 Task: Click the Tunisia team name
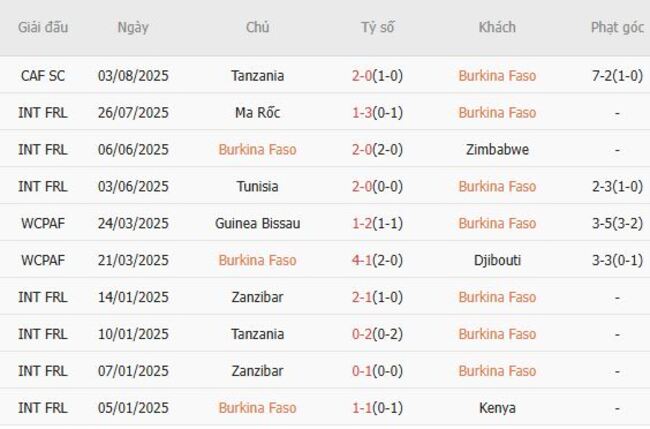point(257,186)
